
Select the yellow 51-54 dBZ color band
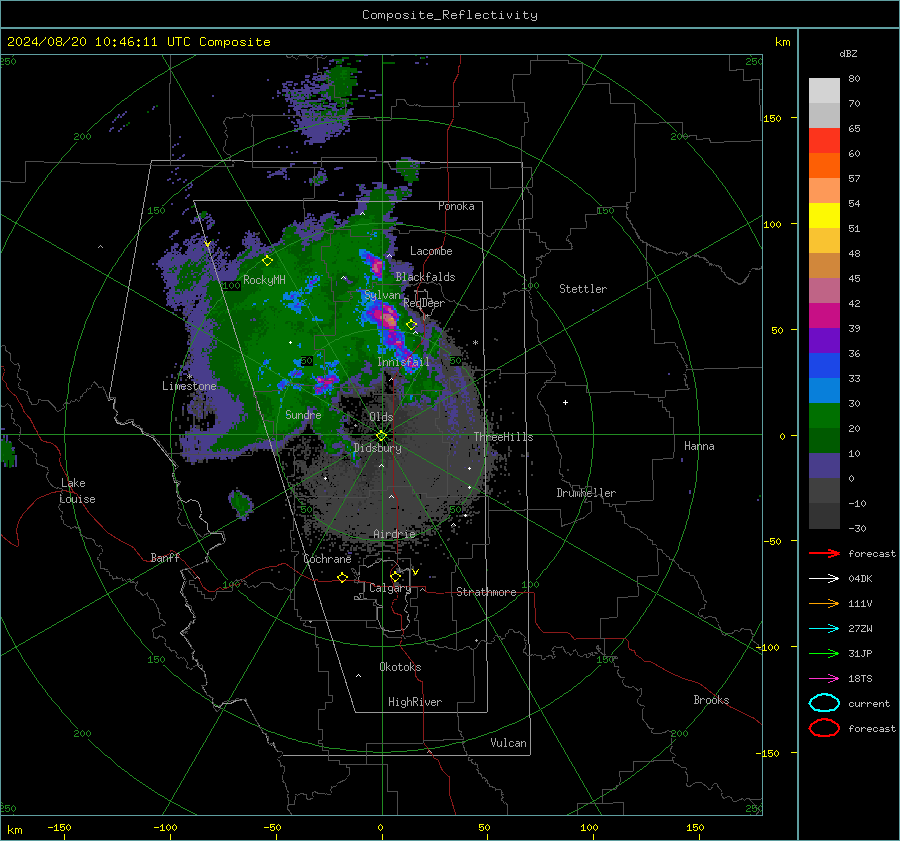pos(824,216)
